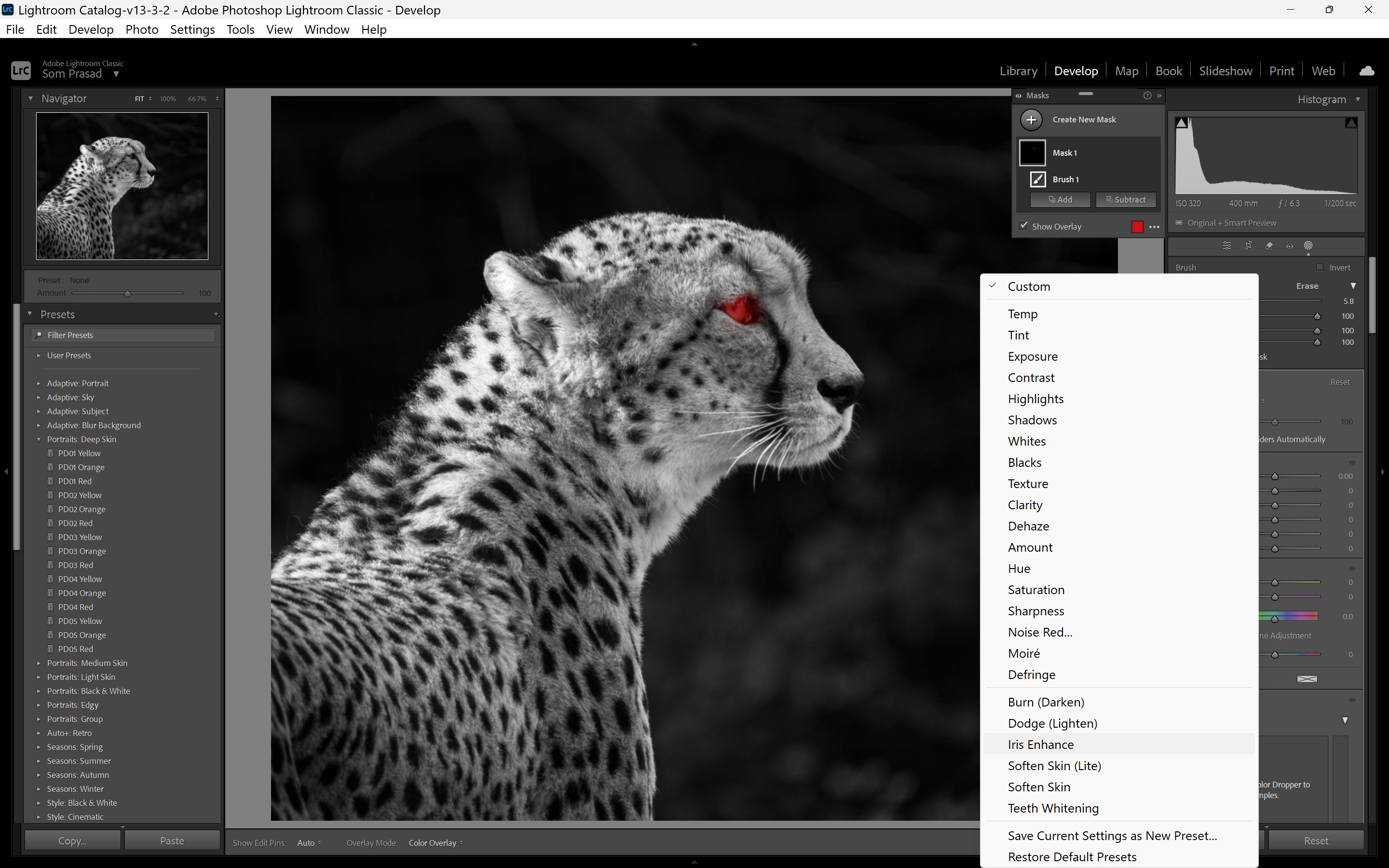Open the Develop menu in menu bar
Image resolution: width=1389 pixels, height=868 pixels.
91,29
